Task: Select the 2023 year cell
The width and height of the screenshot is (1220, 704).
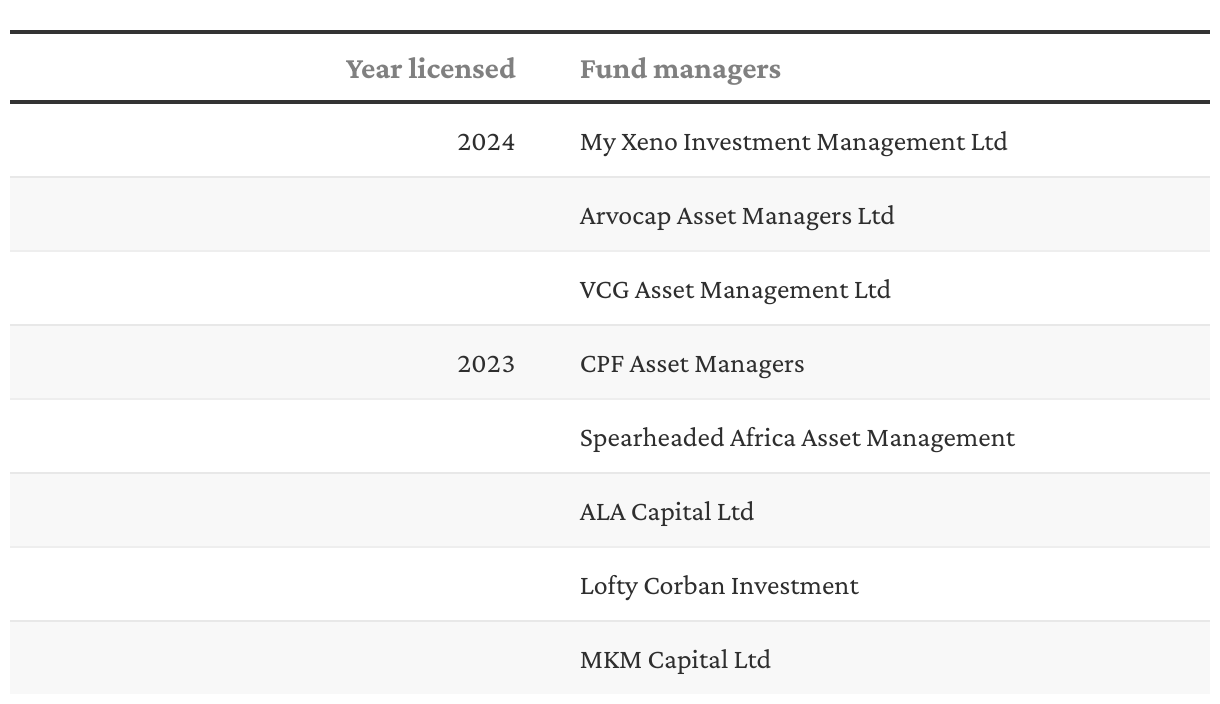Action: coord(486,364)
